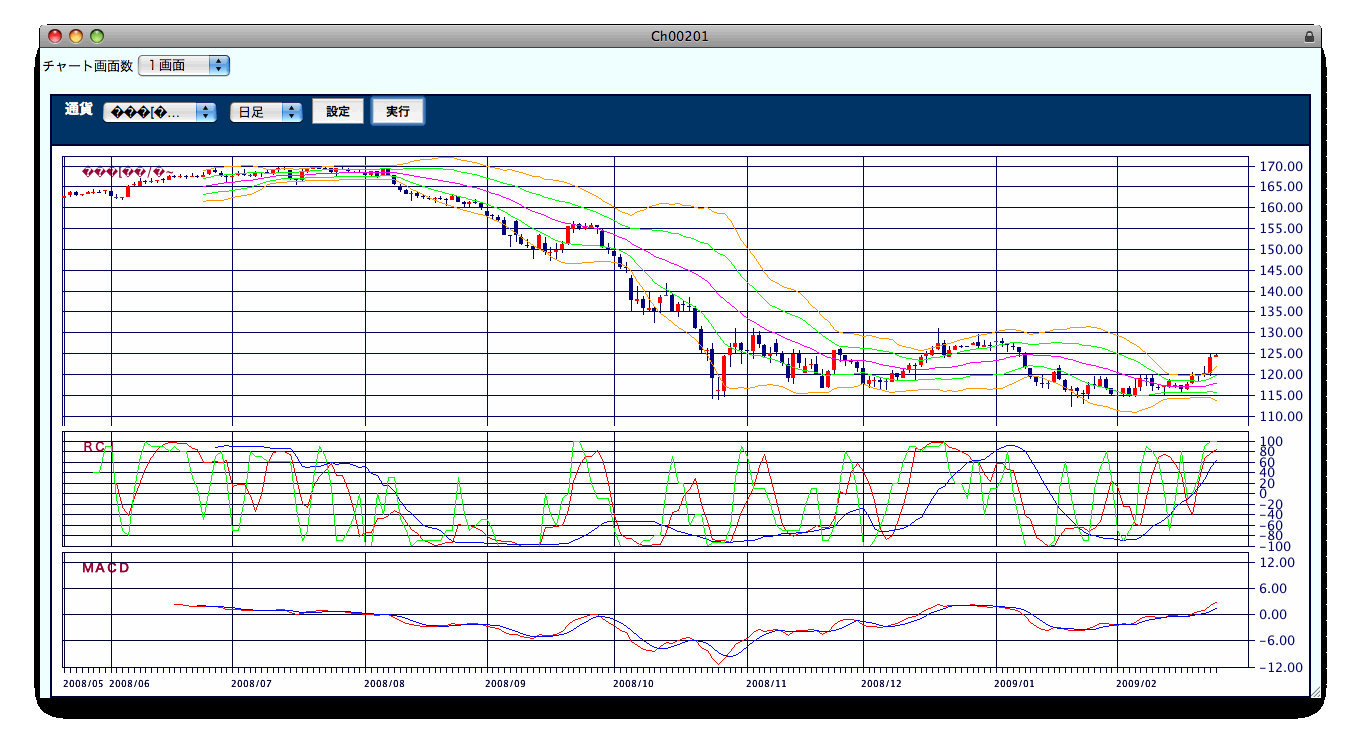Open the チャート画面数 dropdown showing 1画面
Image resolution: width=1361 pixels, height=753 pixels.
pyautogui.click(x=184, y=65)
